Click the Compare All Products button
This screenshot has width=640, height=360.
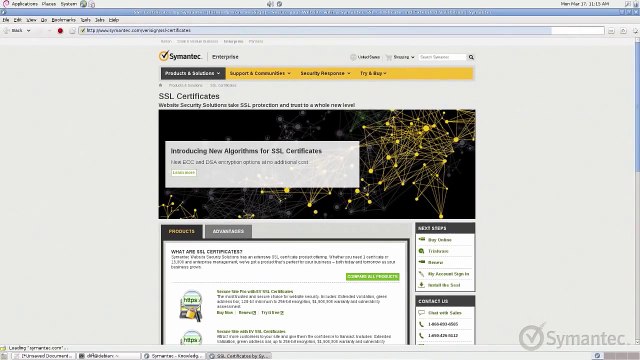coord(372,277)
